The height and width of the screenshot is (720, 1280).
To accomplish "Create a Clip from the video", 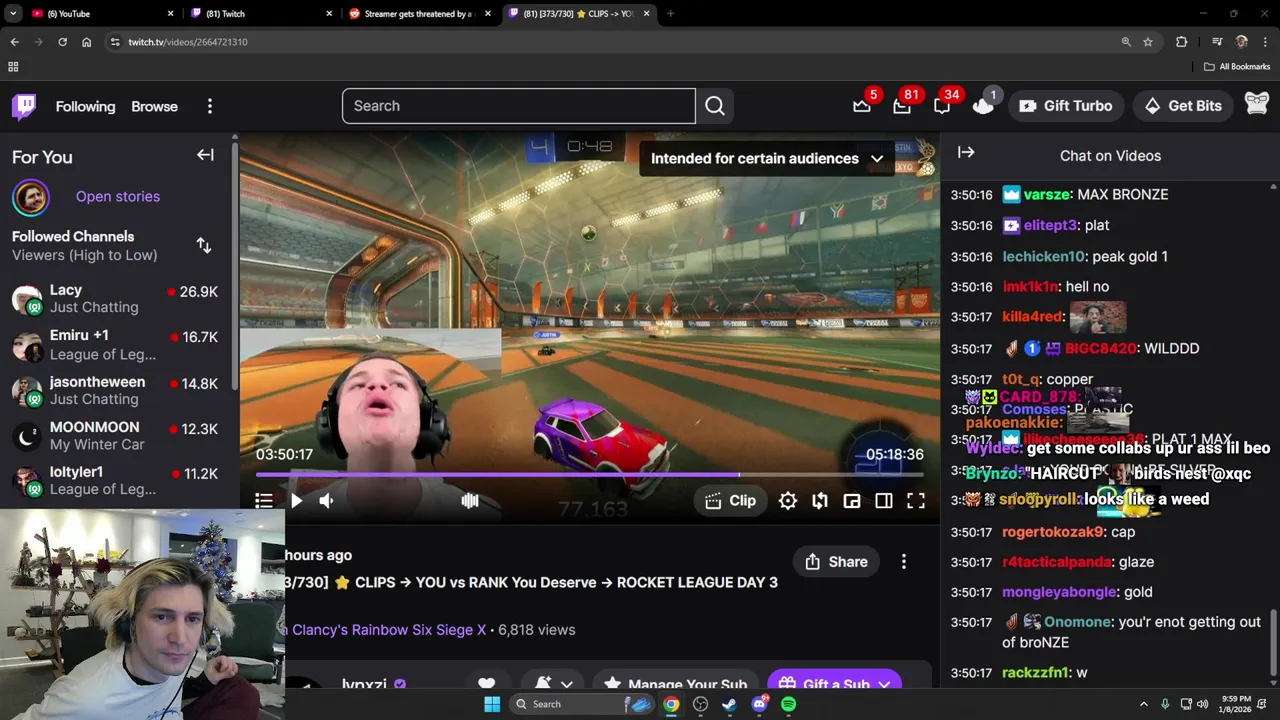I will pyautogui.click(x=730, y=501).
